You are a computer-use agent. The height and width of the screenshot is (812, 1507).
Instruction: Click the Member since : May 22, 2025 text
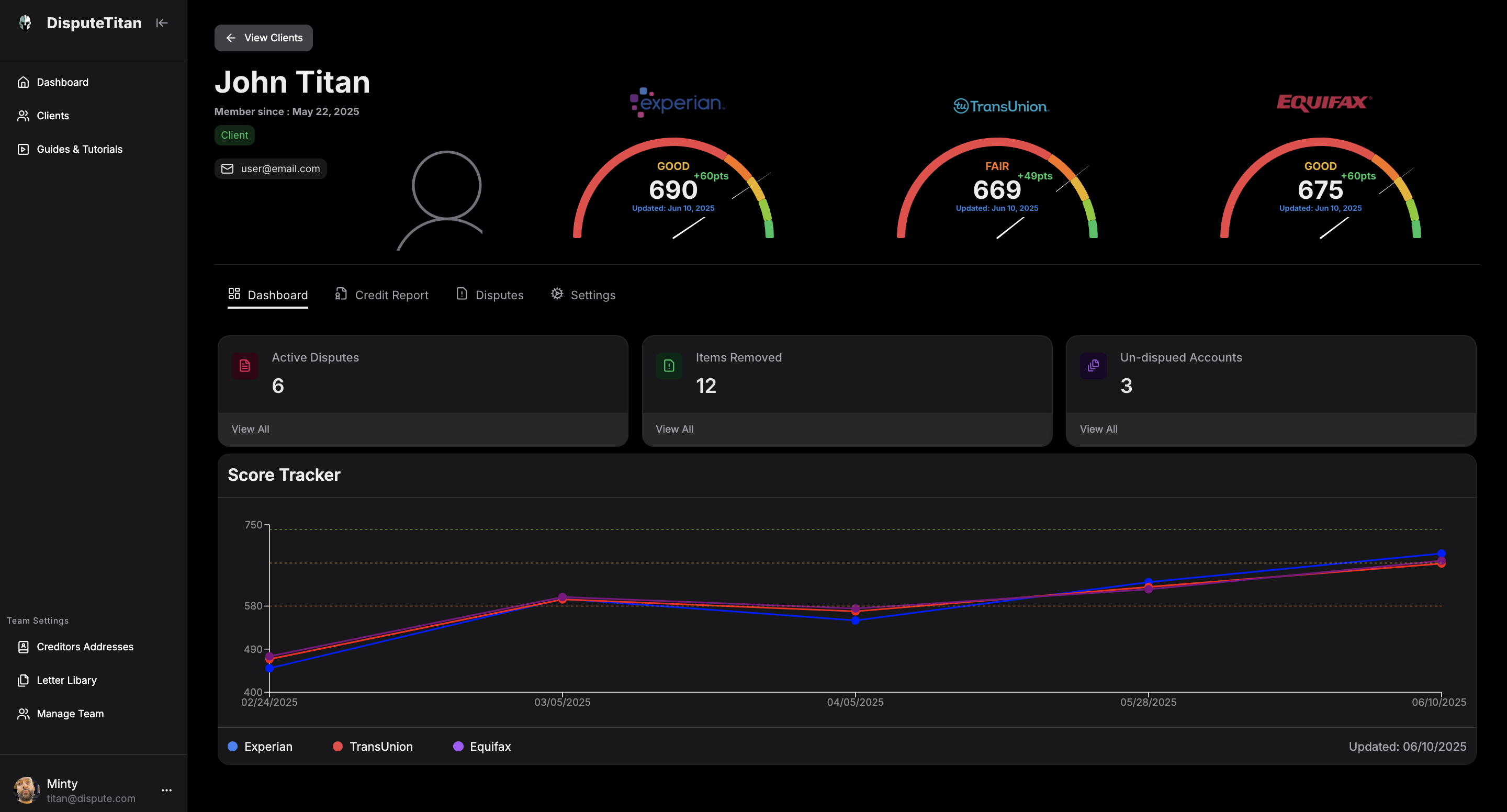(x=287, y=112)
